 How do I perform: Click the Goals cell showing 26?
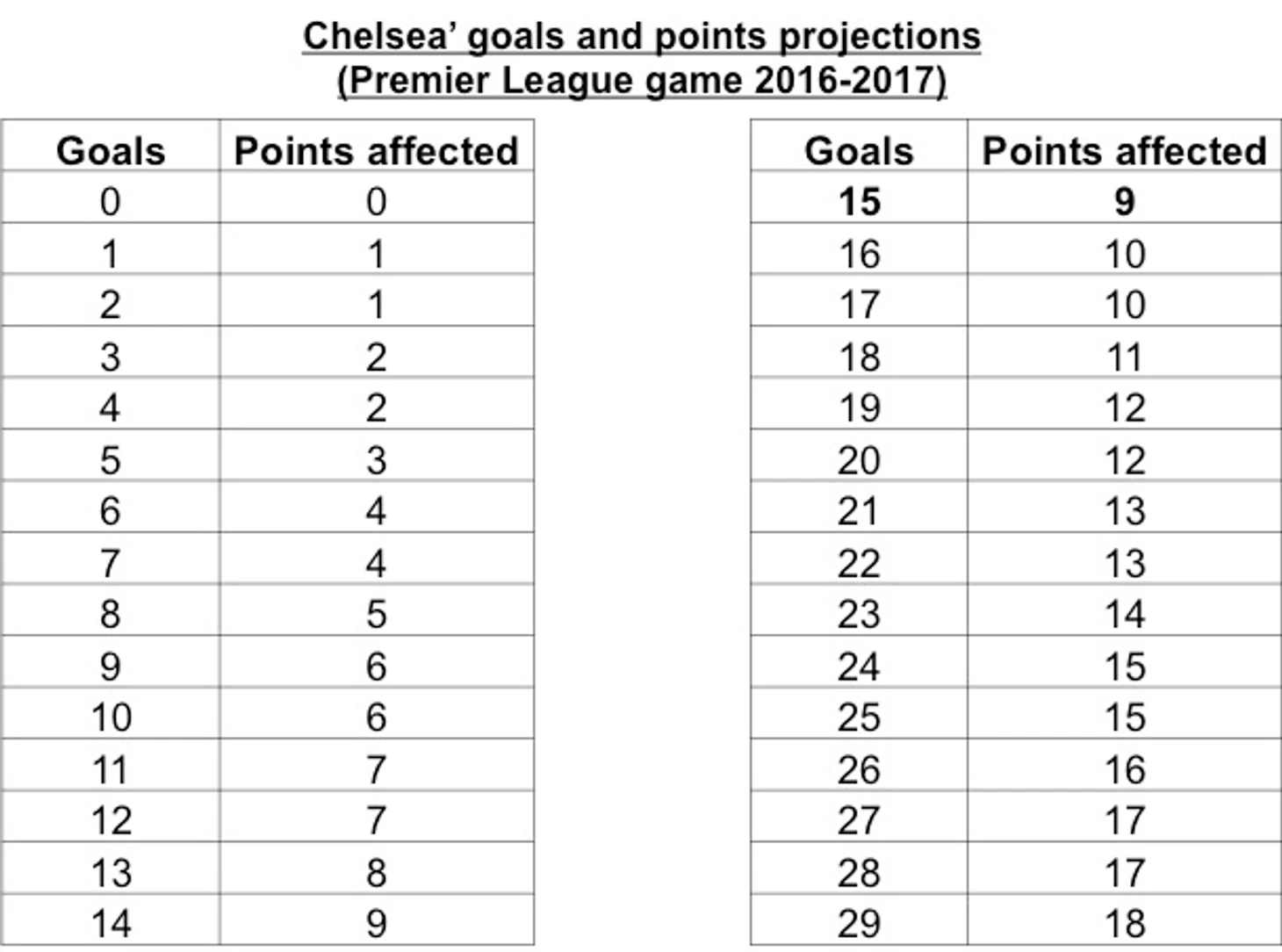(859, 769)
